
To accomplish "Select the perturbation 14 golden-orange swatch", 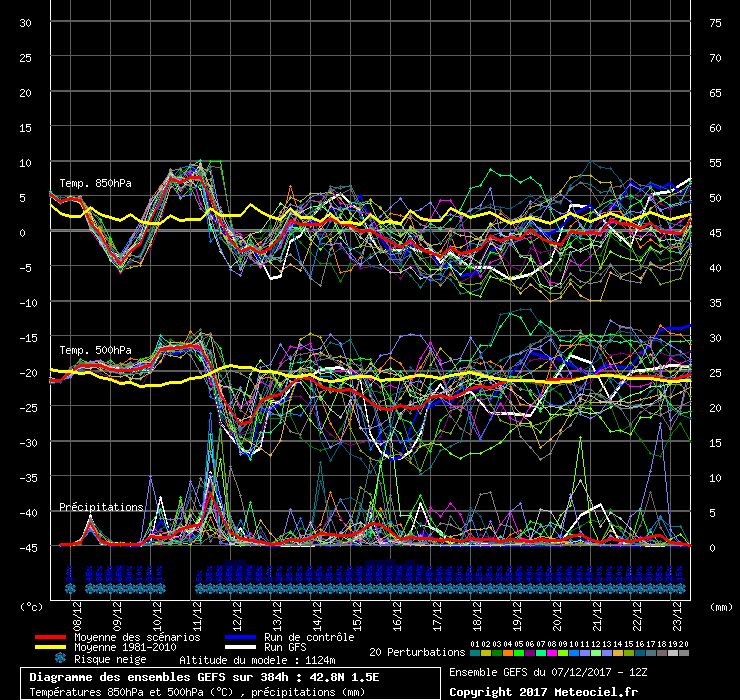I will pos(618,653).
